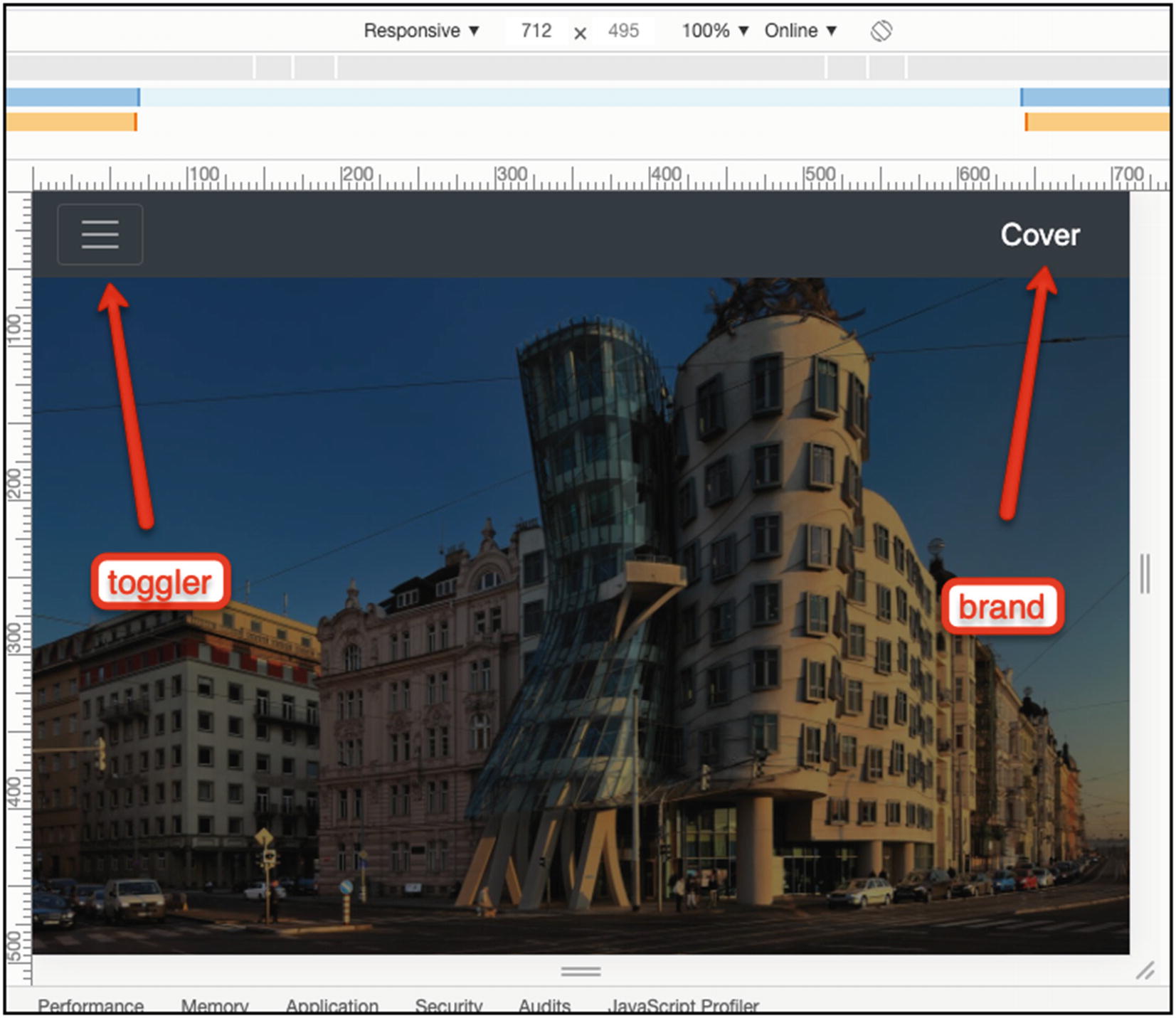Open the Responsive device dropdown

421,31
